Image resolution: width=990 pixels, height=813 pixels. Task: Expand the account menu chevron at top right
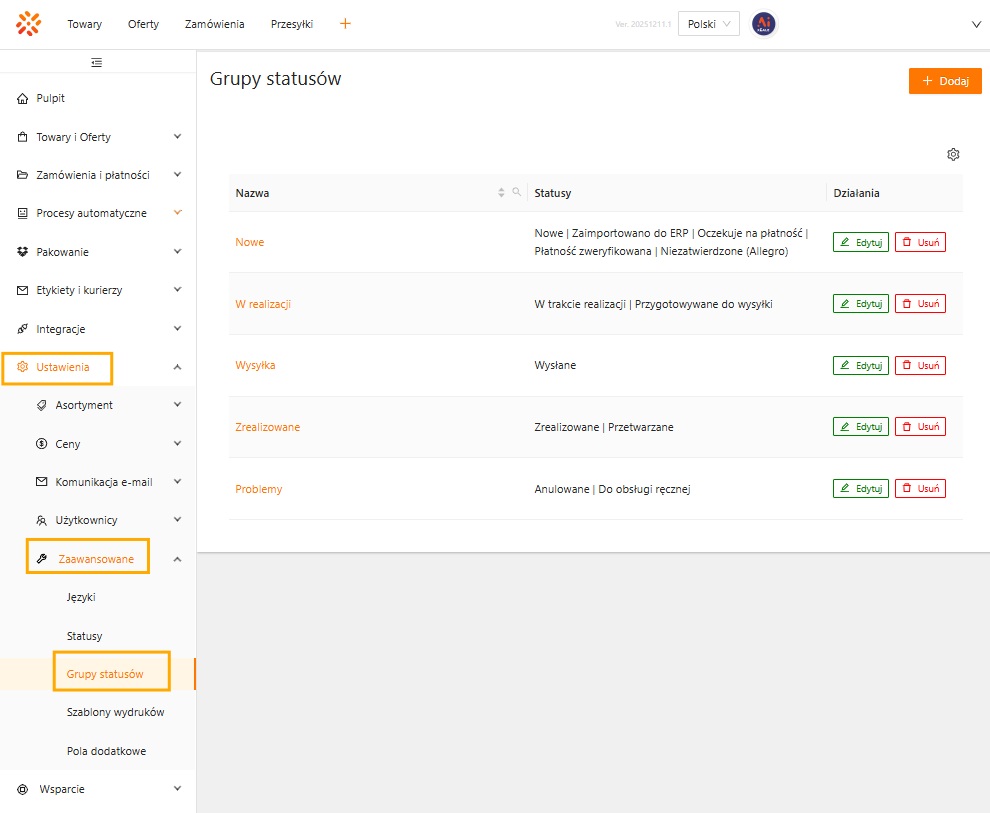[976, 25]
